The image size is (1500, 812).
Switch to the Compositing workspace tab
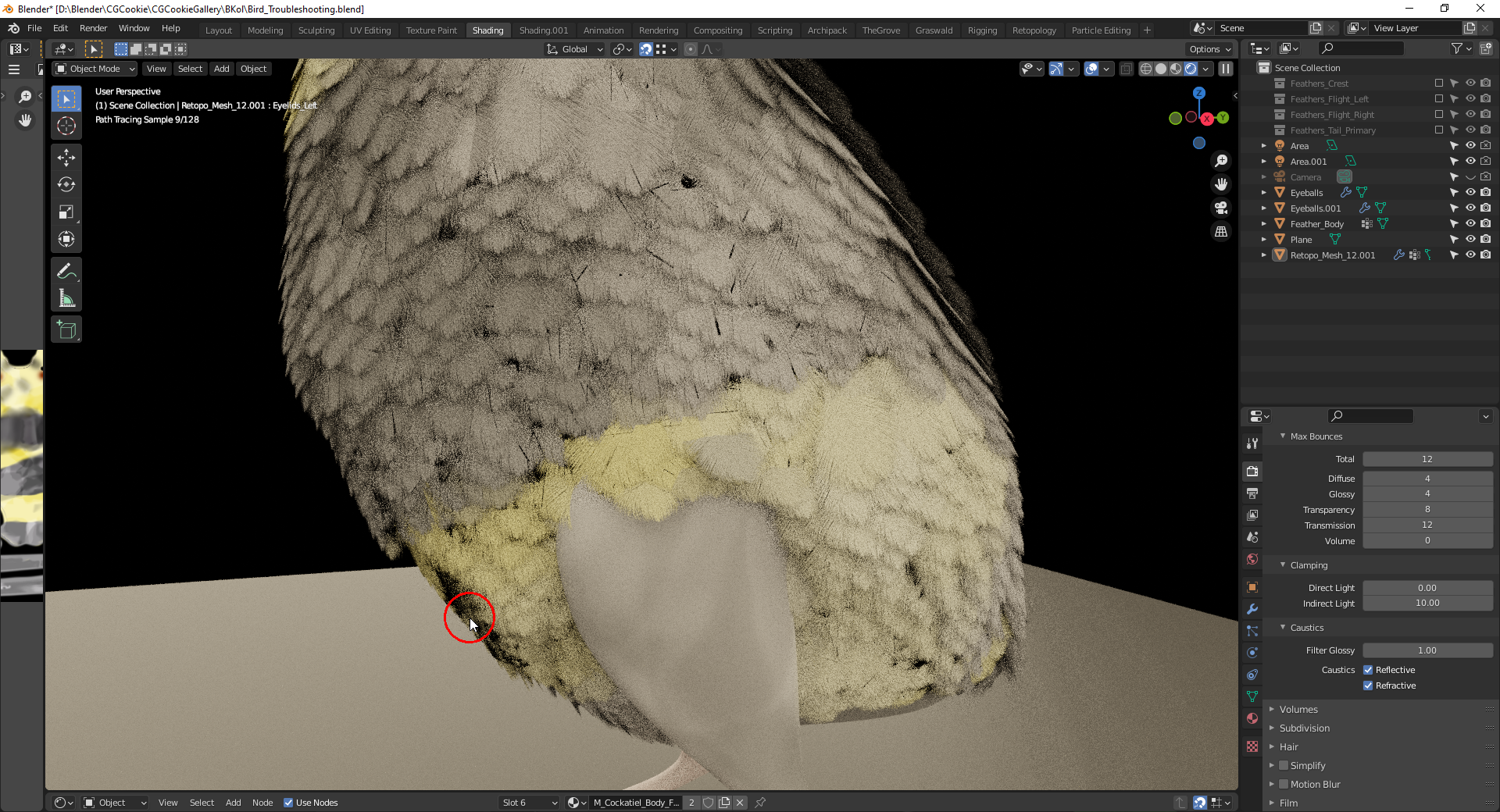(x=718, y=30)
